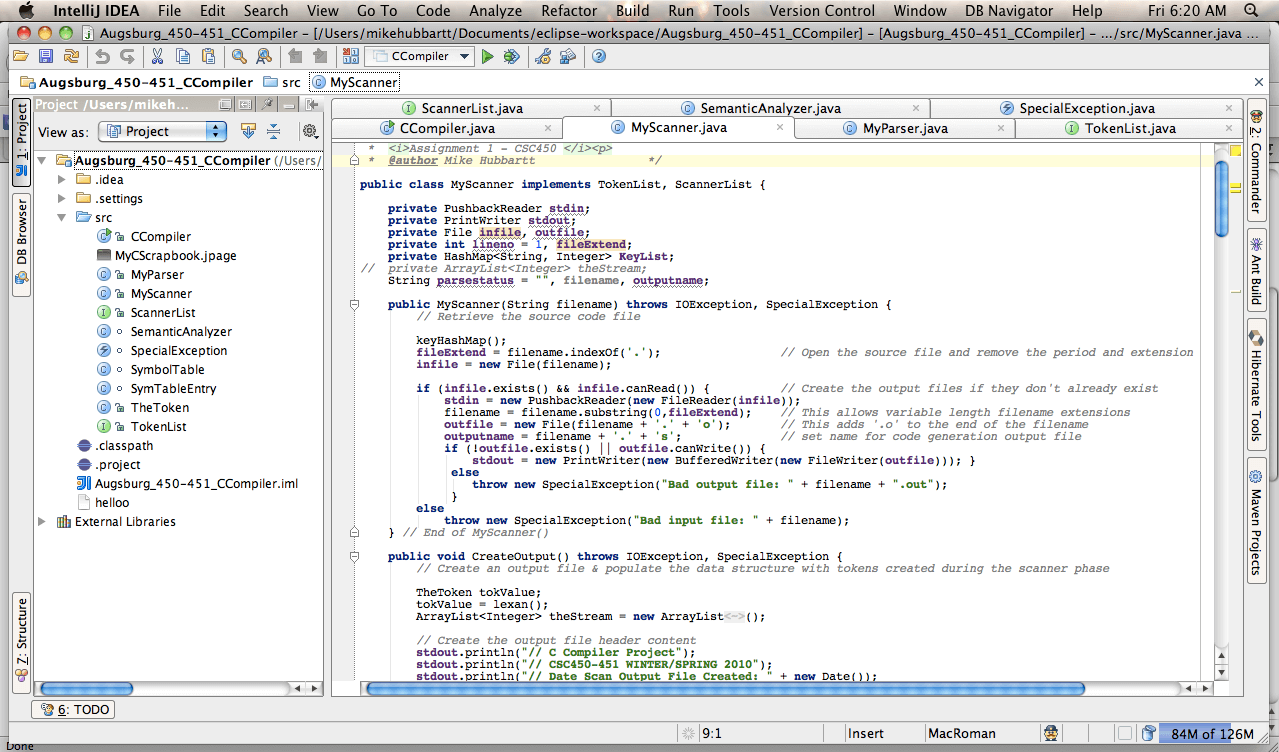1279x752 pixels.
Task: Click the Save All toolbar icon
Action: 45,56
